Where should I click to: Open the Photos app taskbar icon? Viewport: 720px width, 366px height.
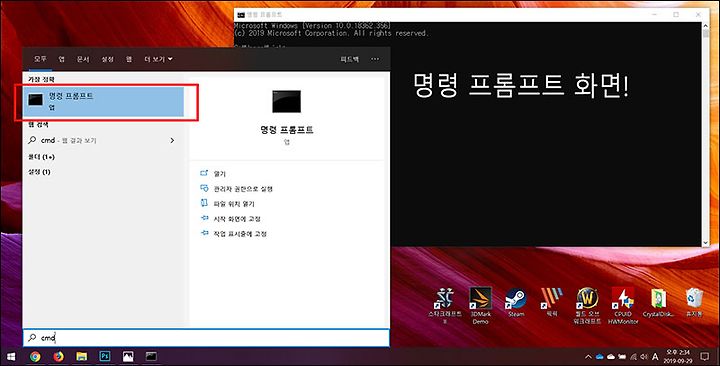pos(128,356)
